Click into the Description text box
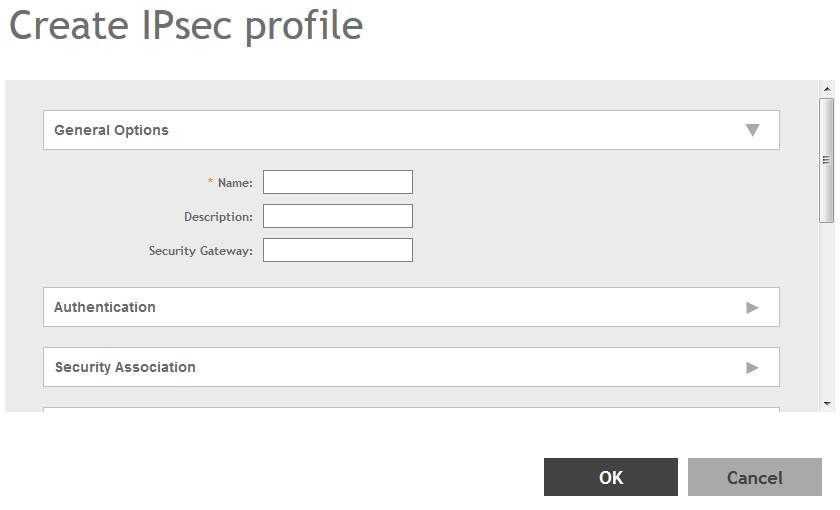This screenshot has height=510, width=840. [337, 216]
